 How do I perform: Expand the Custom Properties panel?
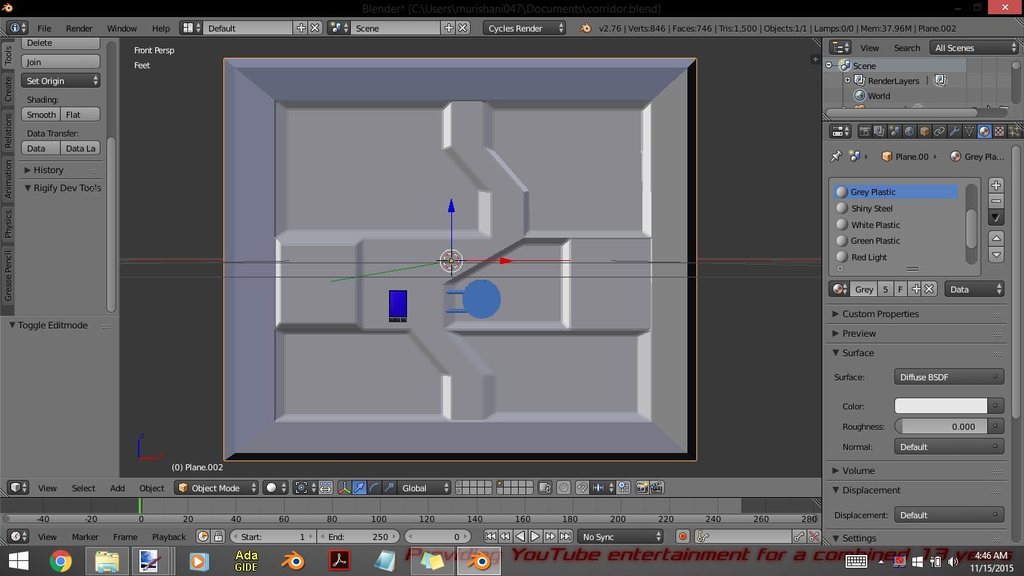(880, 314)
